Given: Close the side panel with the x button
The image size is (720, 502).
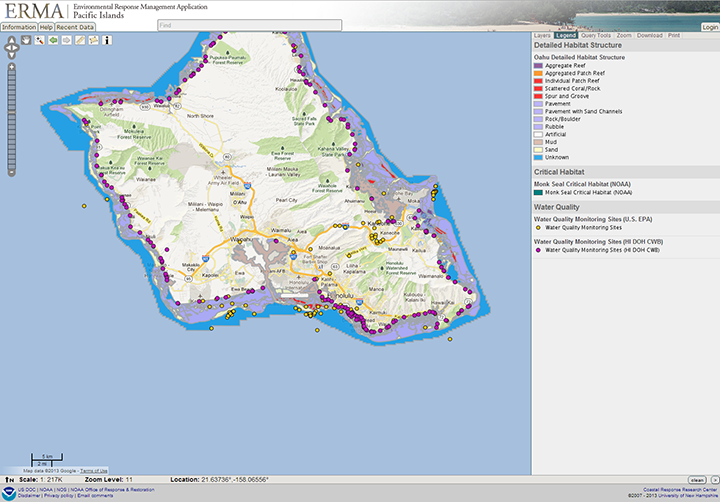Looking at the screenshot, I should pyautogui.click(x=715, y=479).
